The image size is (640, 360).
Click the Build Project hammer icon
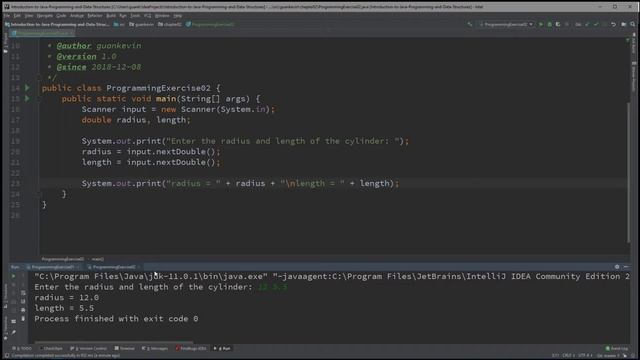click(x=470, y=24)
